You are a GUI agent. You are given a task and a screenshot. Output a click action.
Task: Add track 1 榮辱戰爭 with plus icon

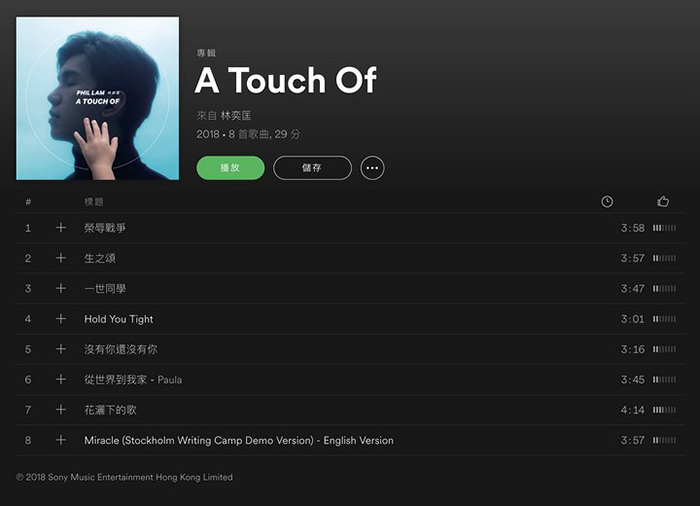(x=61, y=228)
